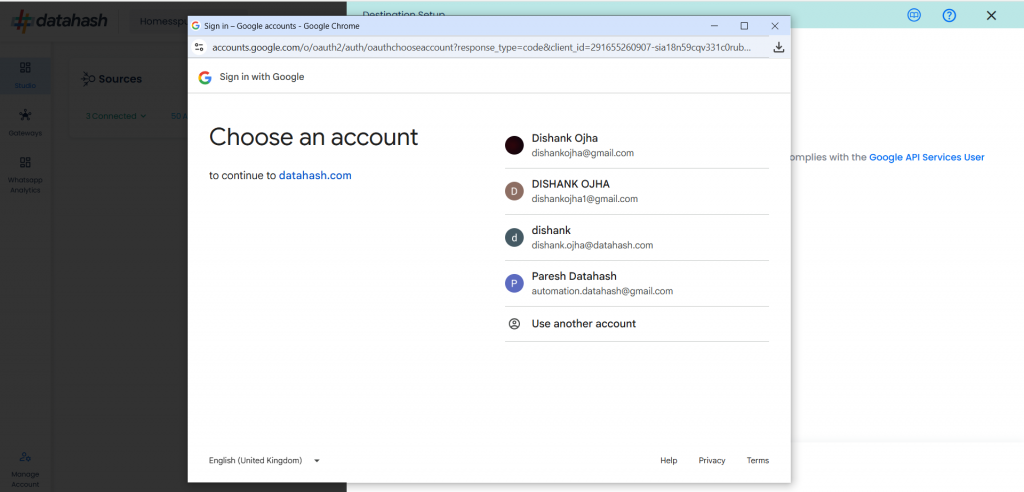Click the address bar URL in popup
The height and width of the screenshot is (492, 1024).
[x=481, y=48]
